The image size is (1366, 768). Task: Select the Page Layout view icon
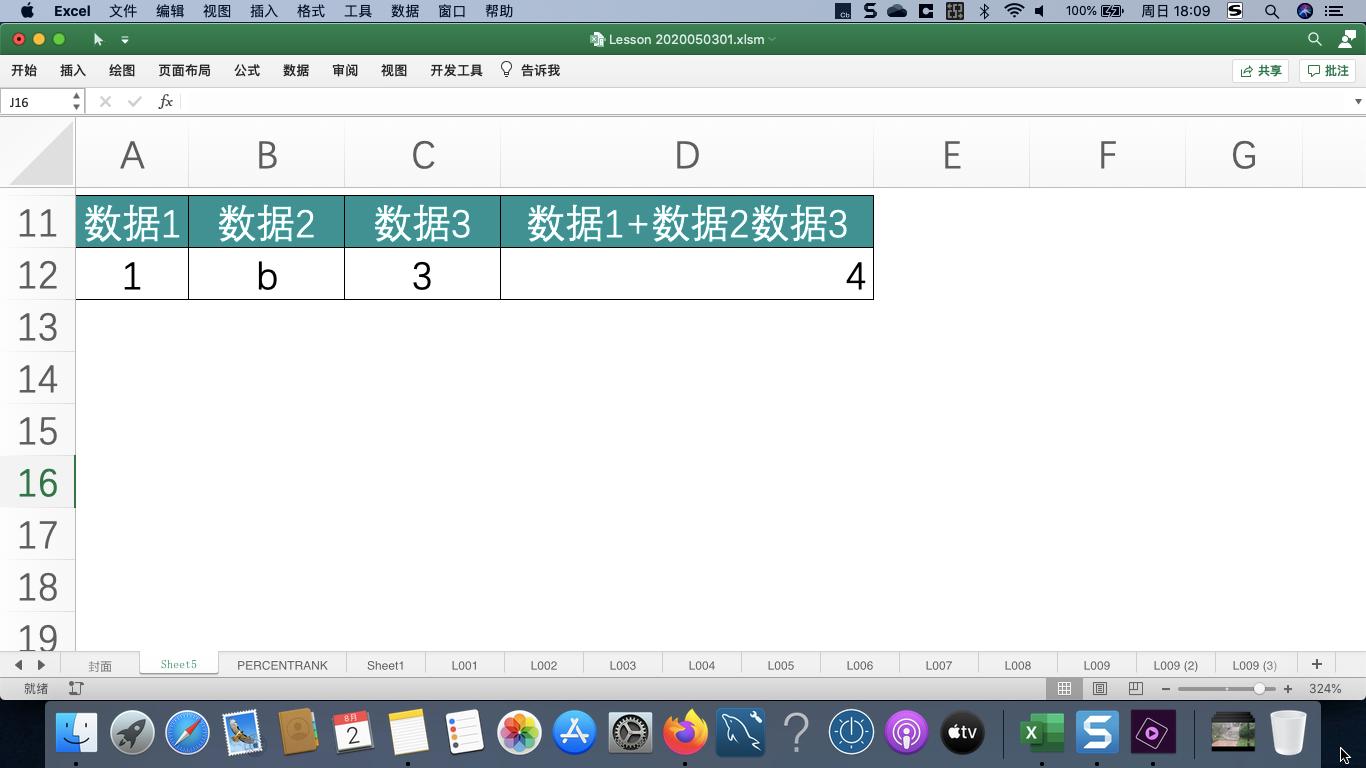pos(1100,688)
